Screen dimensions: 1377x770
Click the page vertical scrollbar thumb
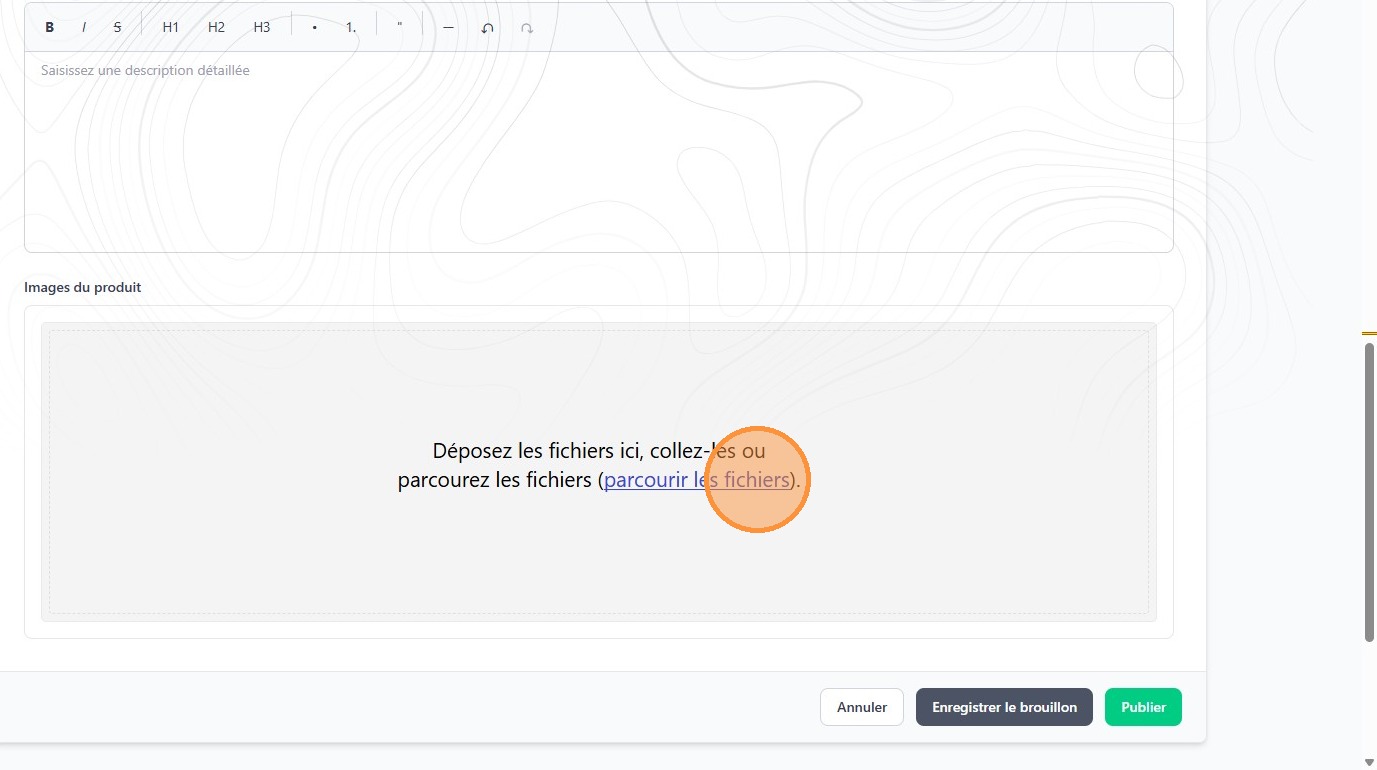click(1369, 492)
